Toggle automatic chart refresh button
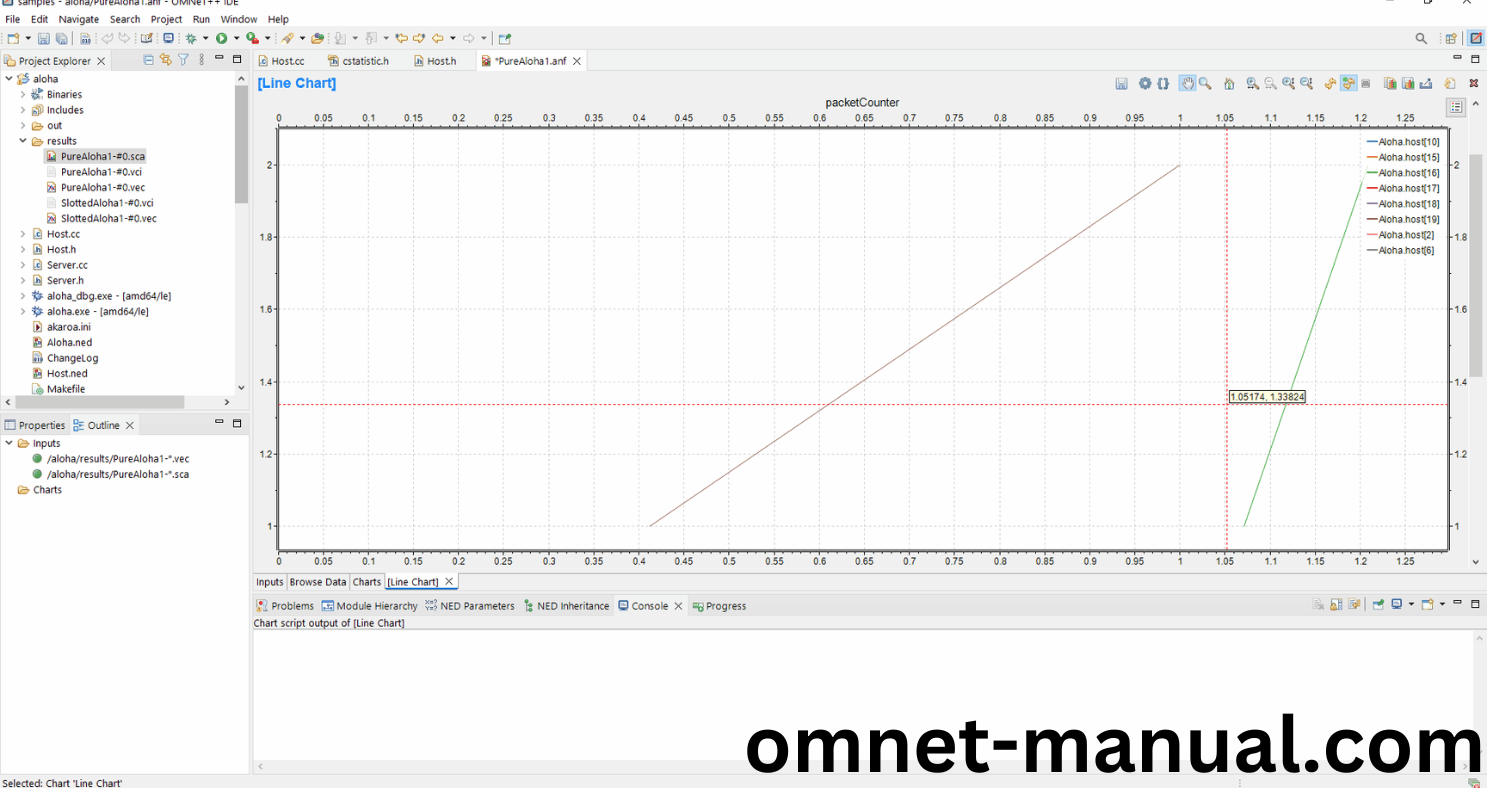Image resolution: width=1487 pixels, height=788 pixels. 1348,83
